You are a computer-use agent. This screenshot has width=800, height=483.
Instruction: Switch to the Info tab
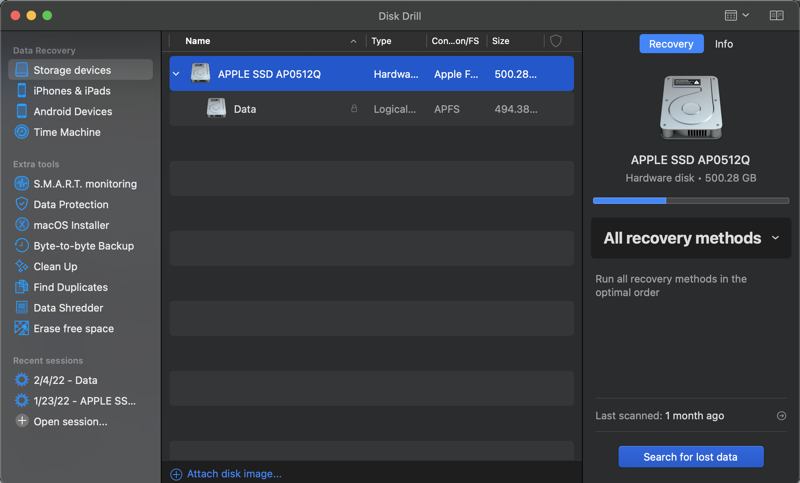point(723,44)
